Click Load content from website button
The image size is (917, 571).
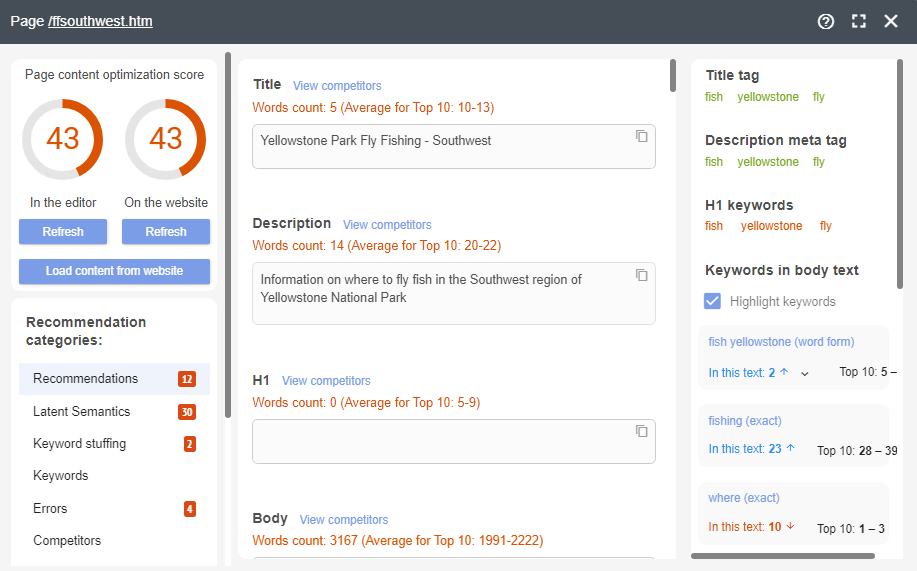point(114,271)
